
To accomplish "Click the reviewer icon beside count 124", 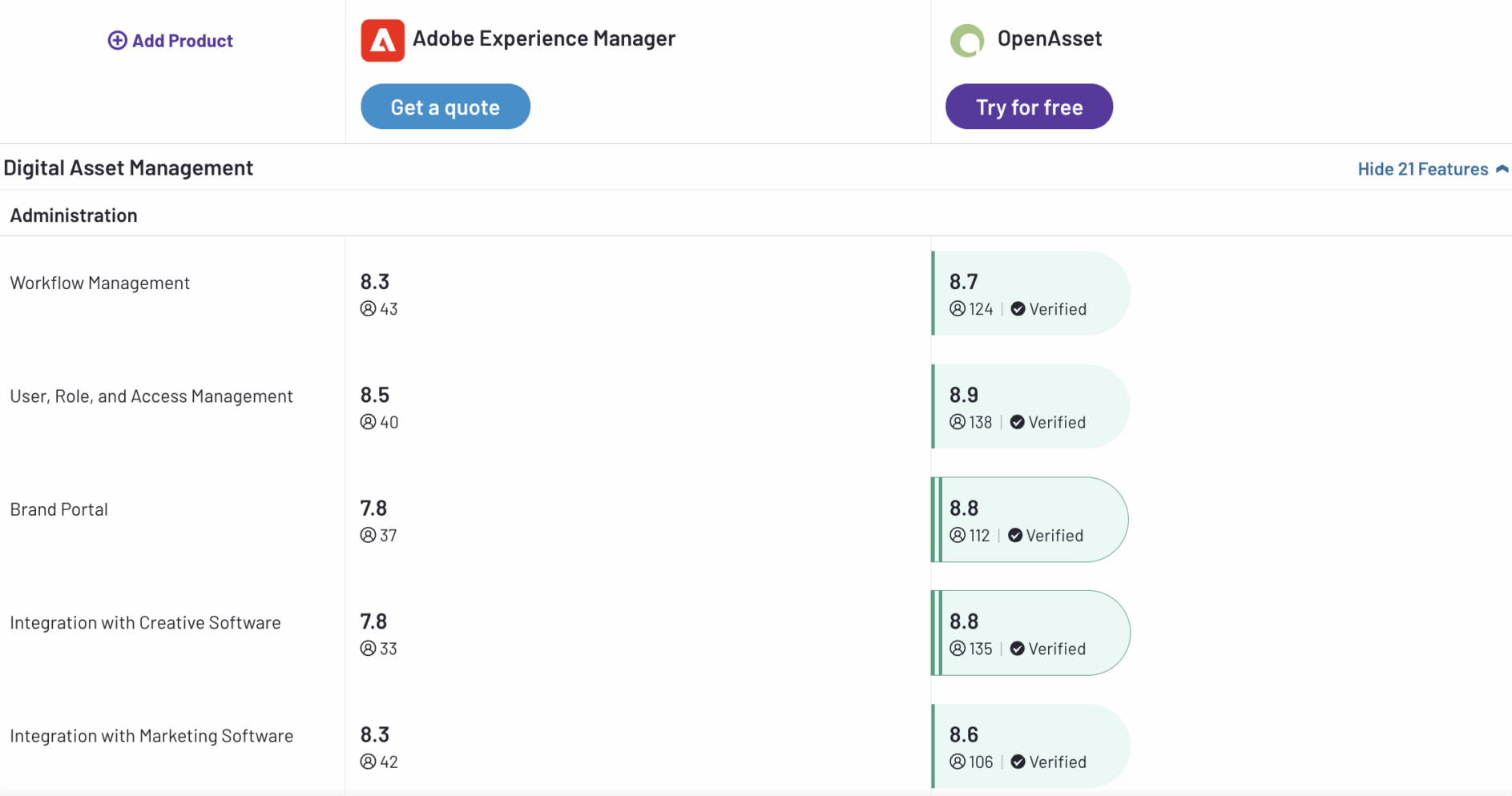I will (x=958, y=308).
